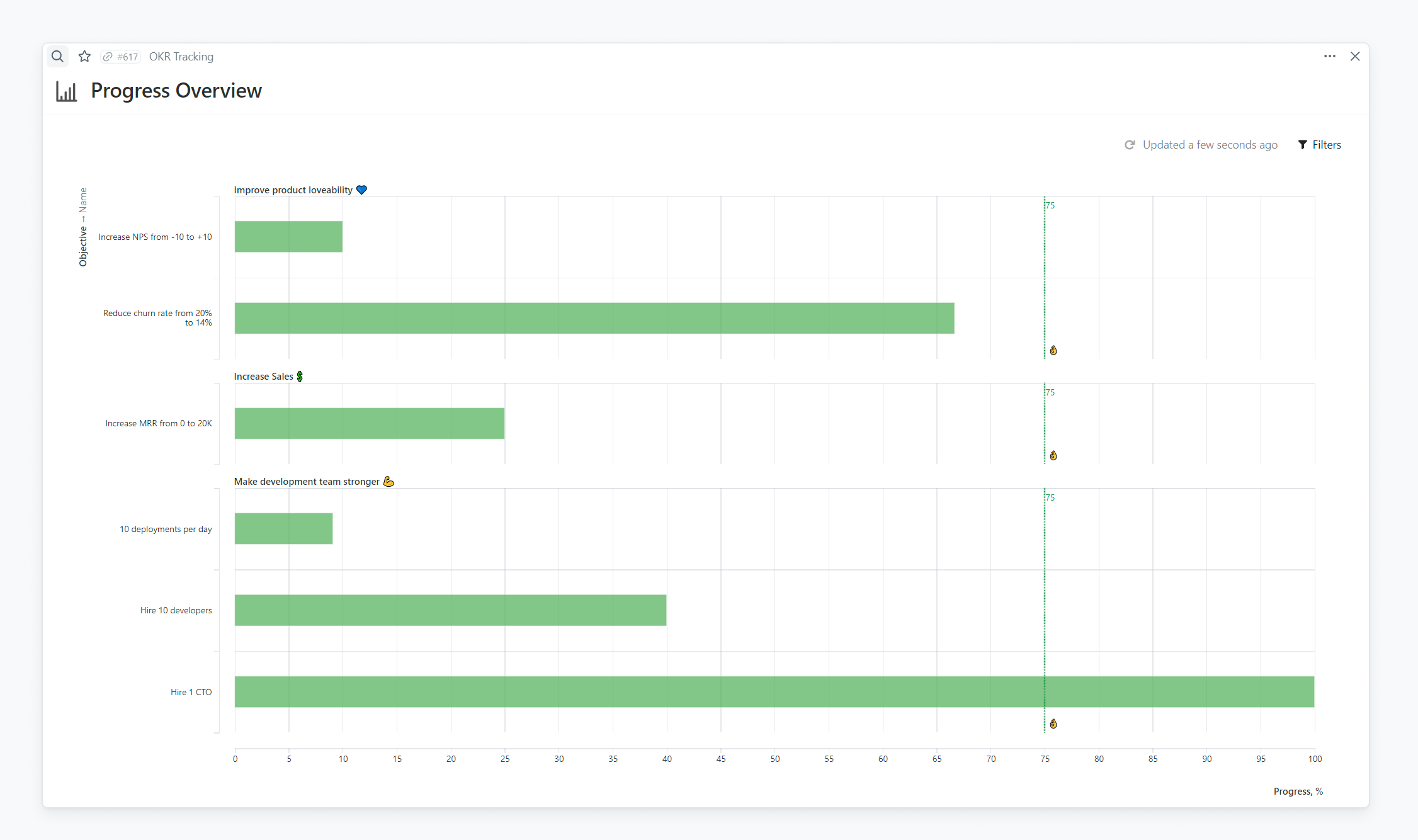Click the Increase MRR progress bar
The image size is (1418, 840).
click(x=369, y=423)
